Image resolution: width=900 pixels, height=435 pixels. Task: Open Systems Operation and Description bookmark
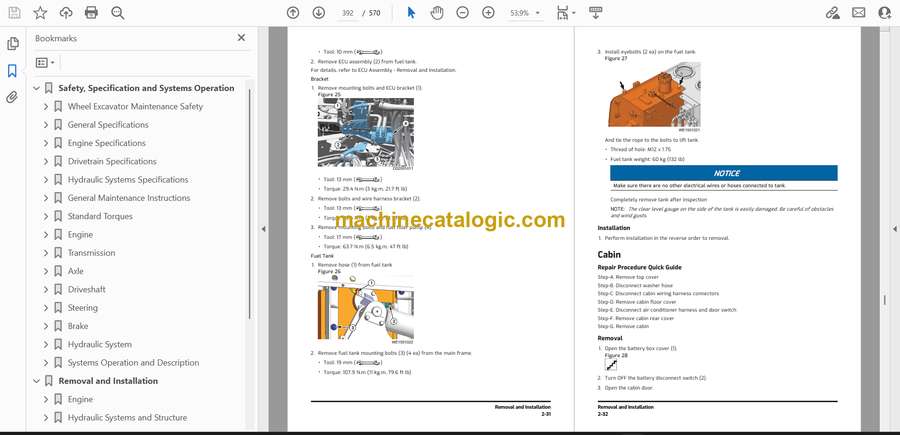[x=133, y=363]
